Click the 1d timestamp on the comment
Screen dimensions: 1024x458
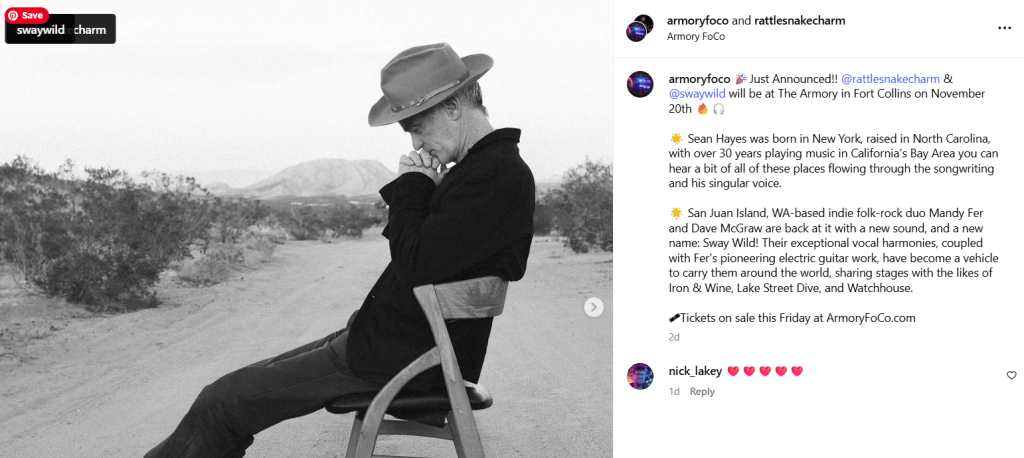click(x=674, y=391)
